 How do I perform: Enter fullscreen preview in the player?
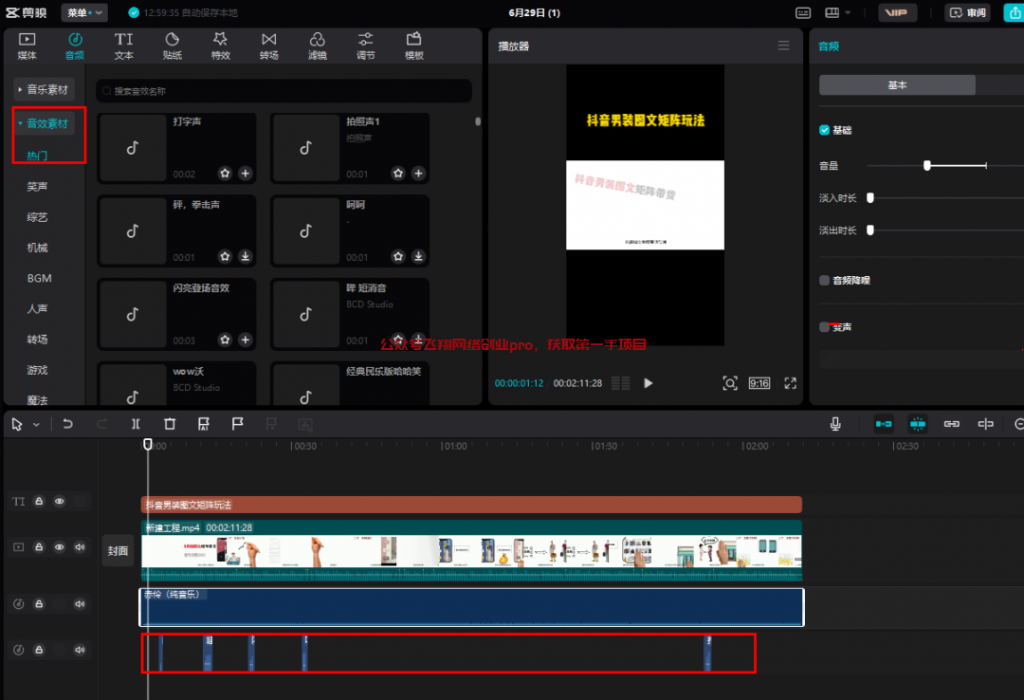click(790, 383)
